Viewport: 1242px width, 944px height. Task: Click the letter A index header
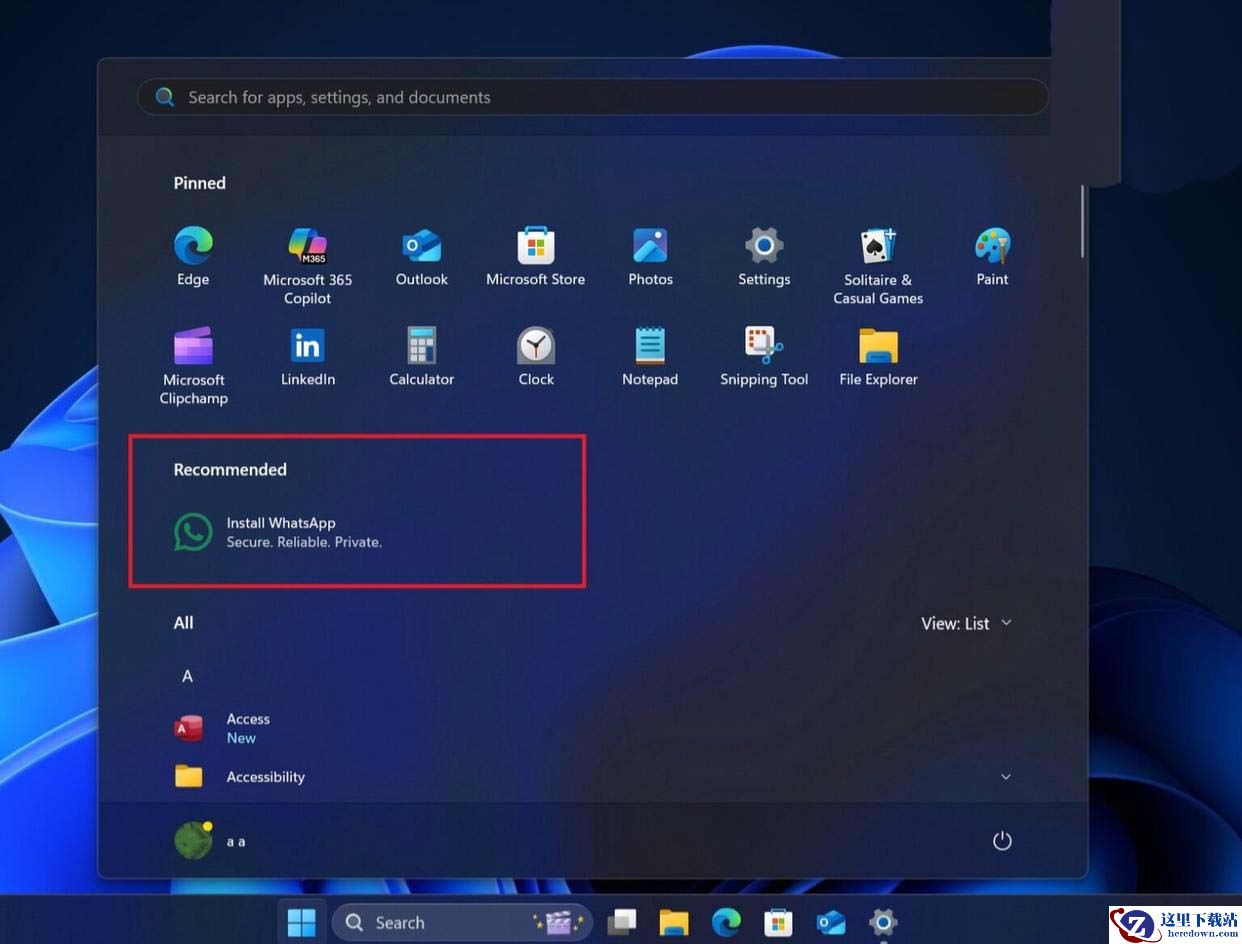tap(187, 677)
